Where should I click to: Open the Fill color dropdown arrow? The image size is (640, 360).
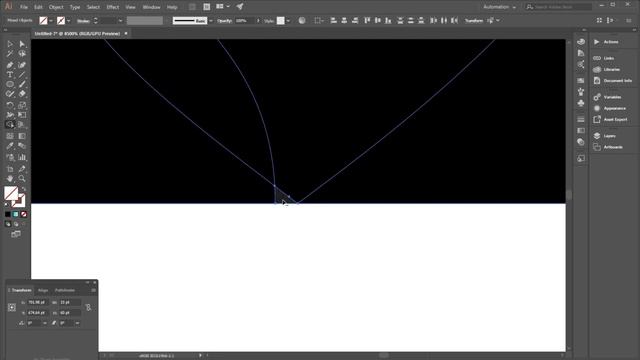51,20
